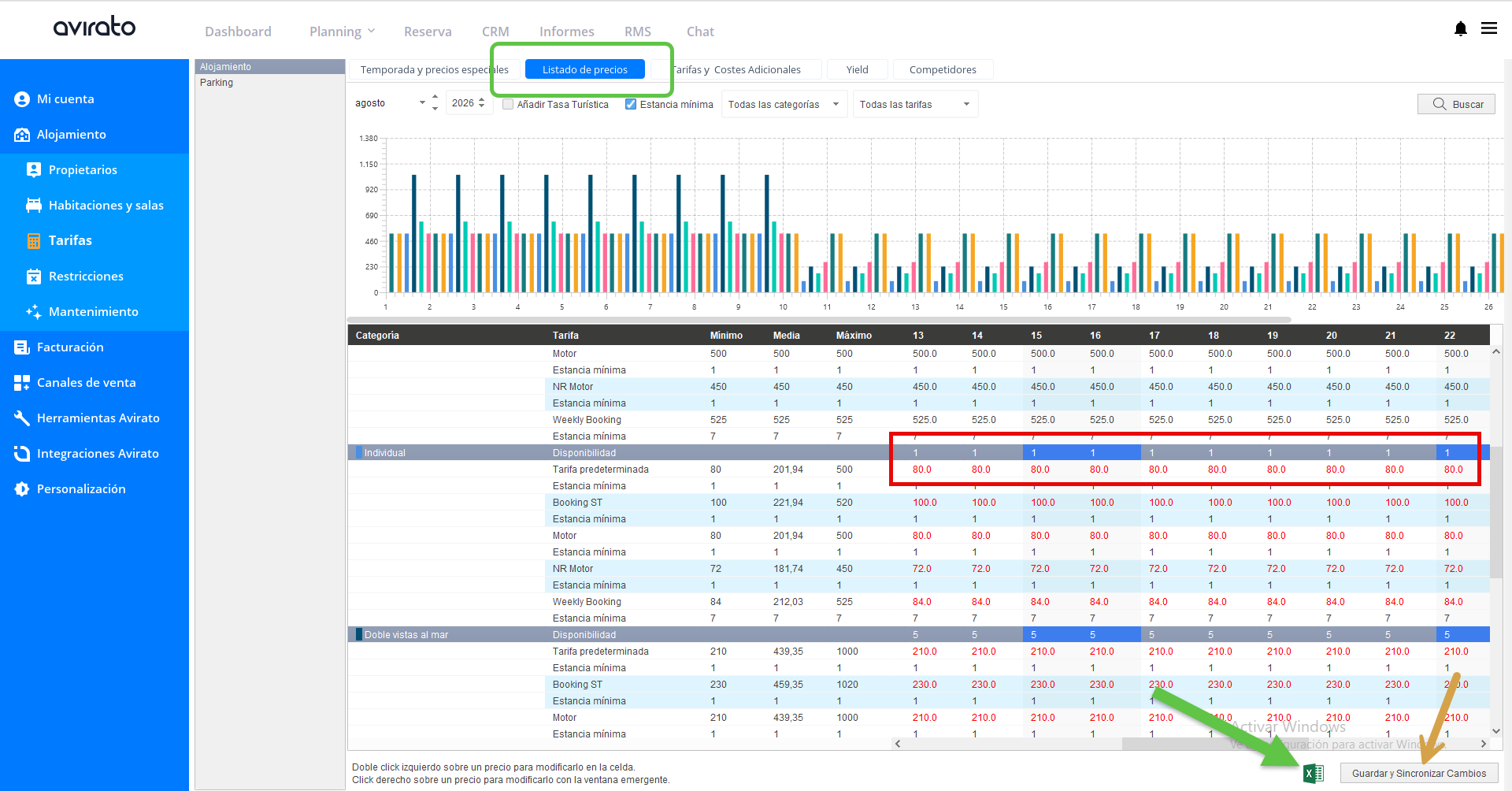Open Tarifas y Costes Adicionales tab
The image size is (1512, 791).
736,69
